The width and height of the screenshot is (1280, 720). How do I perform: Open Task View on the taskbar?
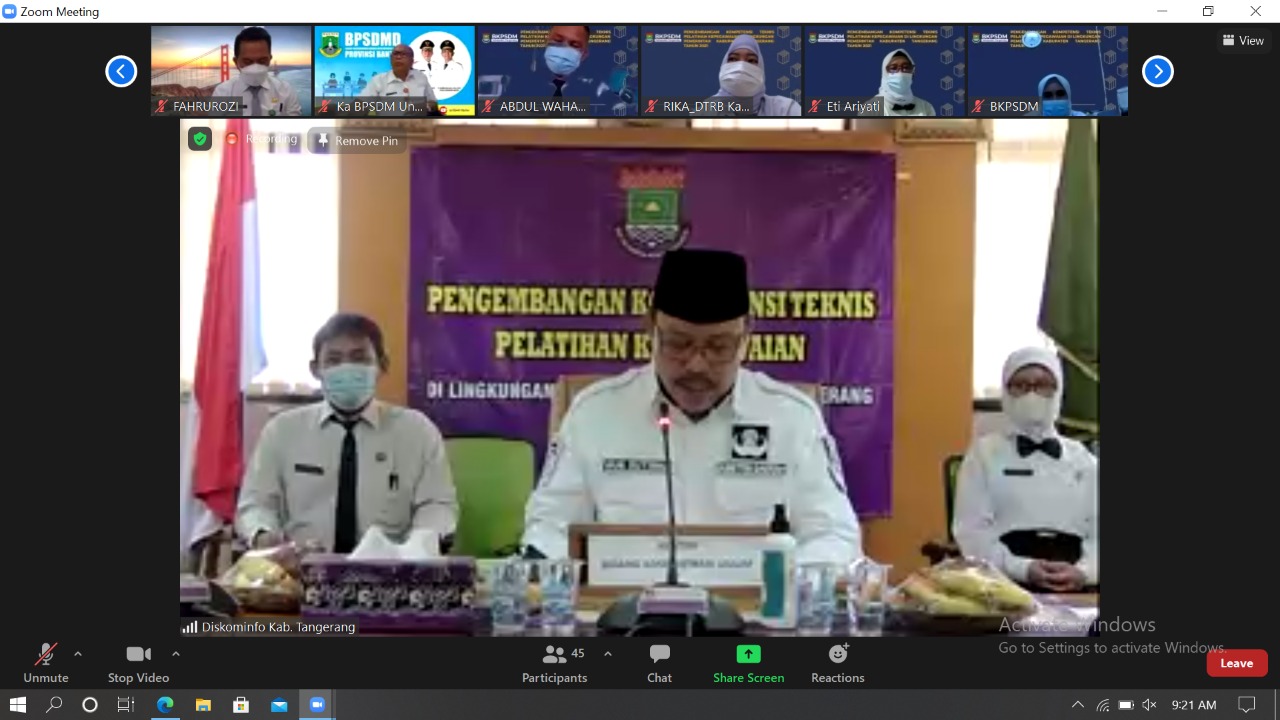(x=126, y=705)
